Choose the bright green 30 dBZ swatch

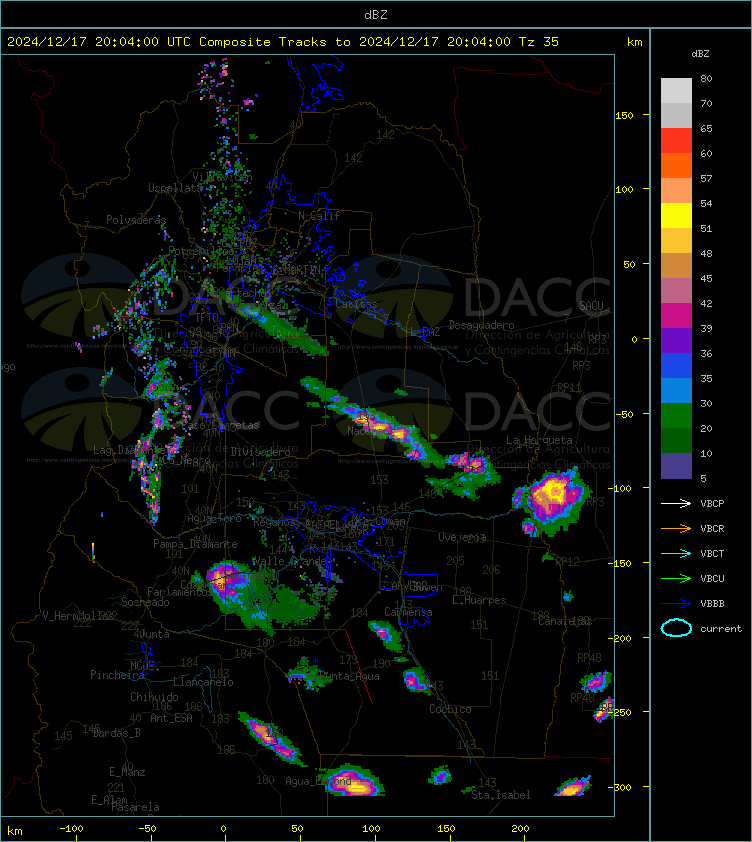point(676,415)
